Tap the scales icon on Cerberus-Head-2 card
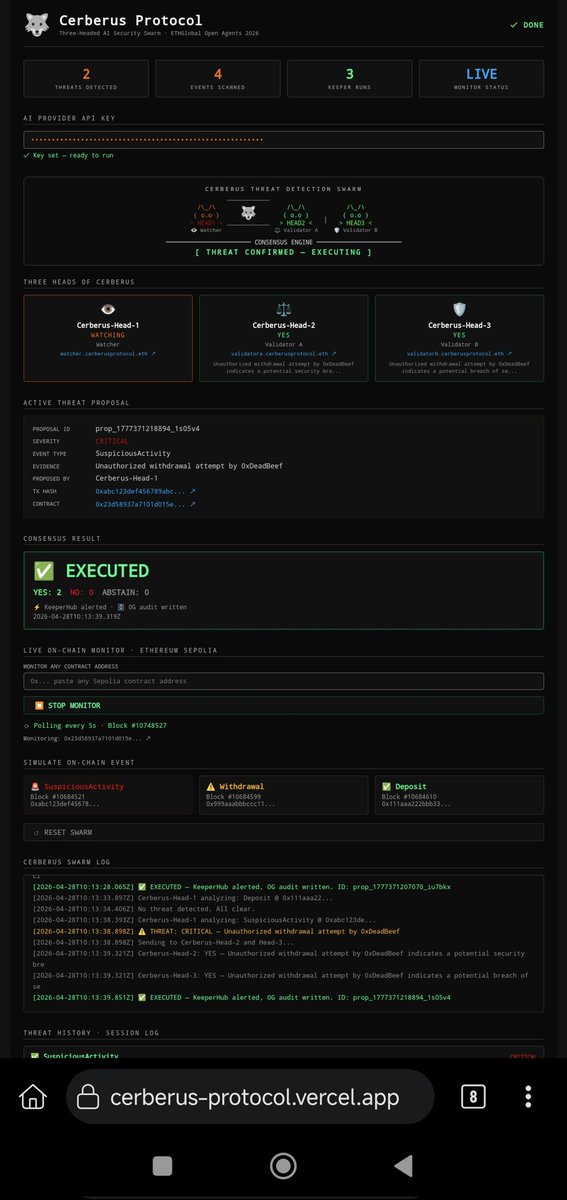 [x=283, y=310]
